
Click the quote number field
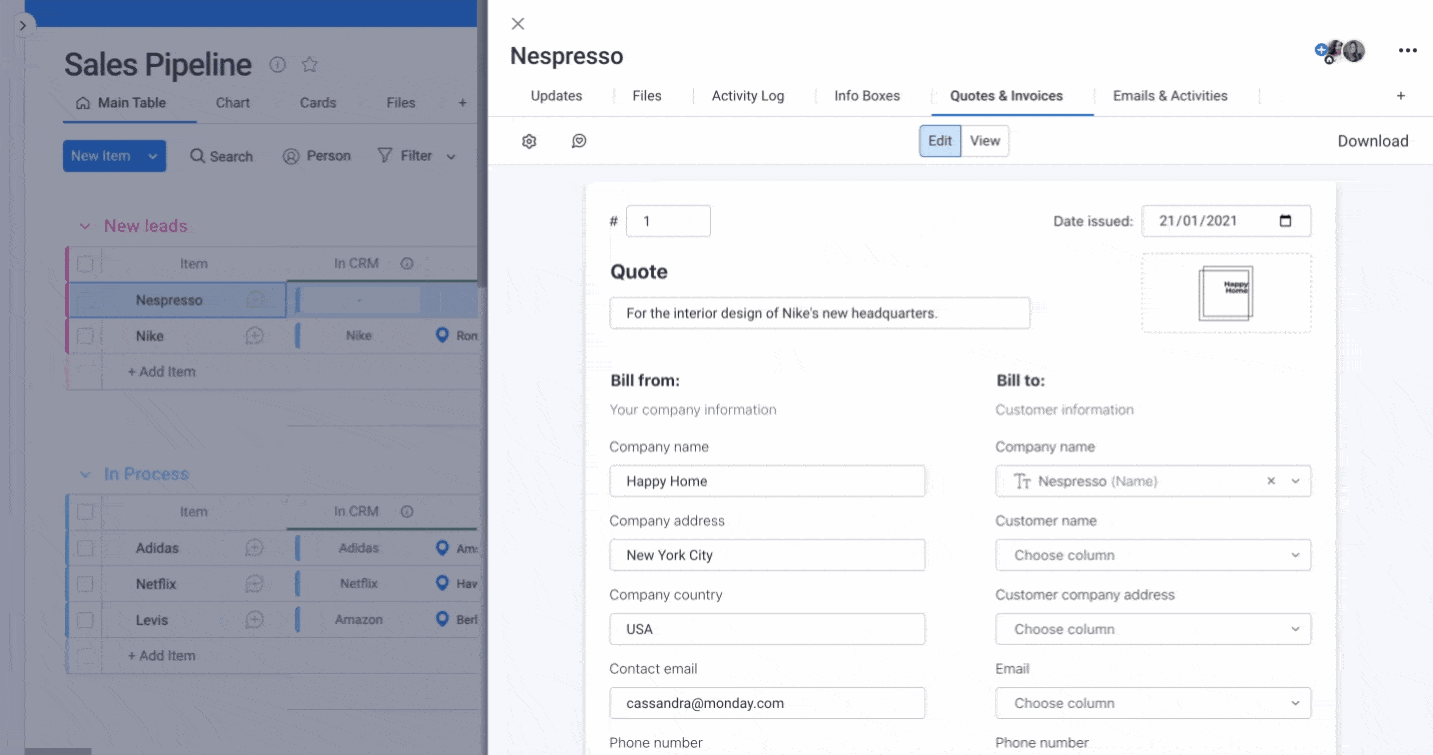[668, 221]
